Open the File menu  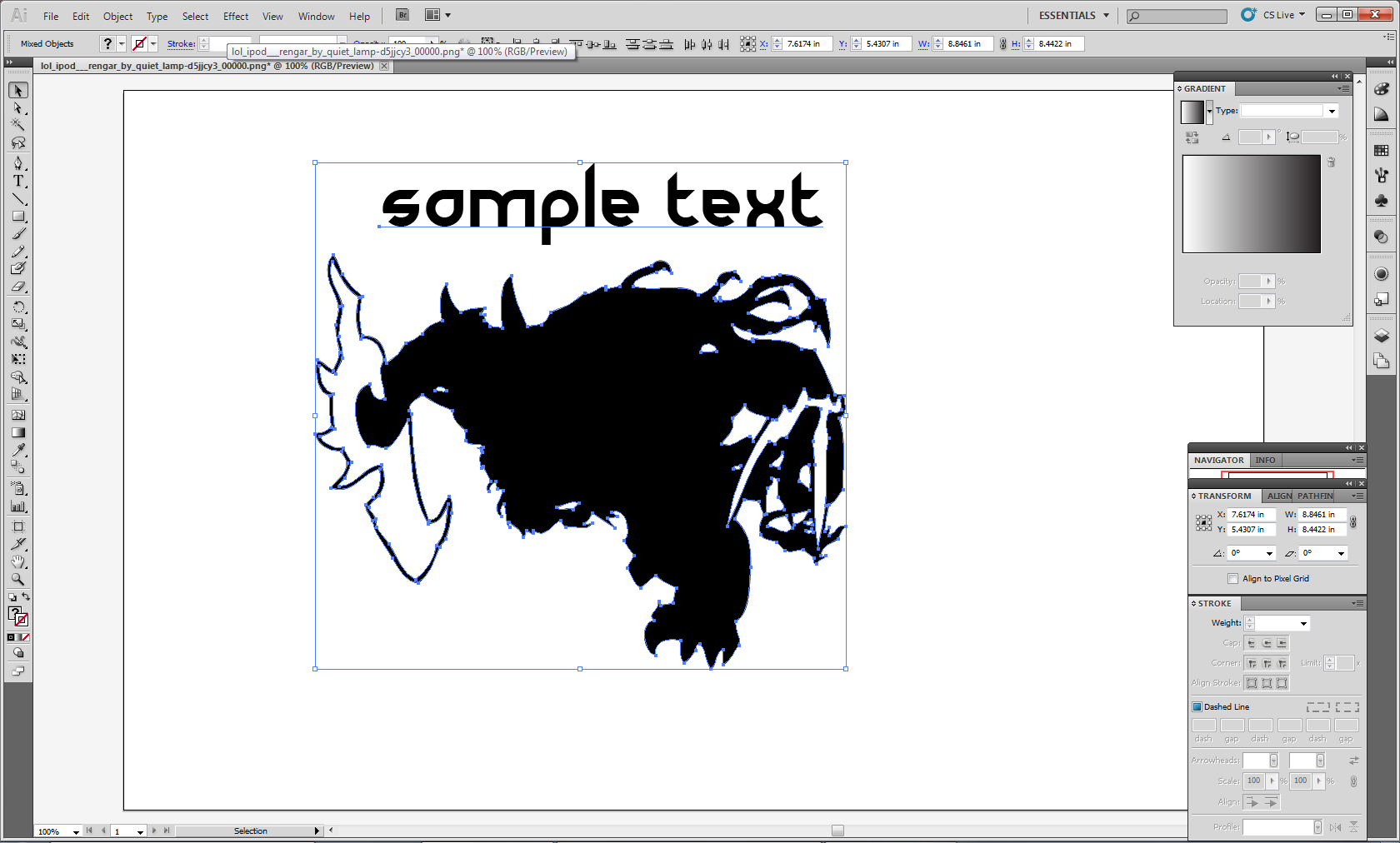click(51, 16)
